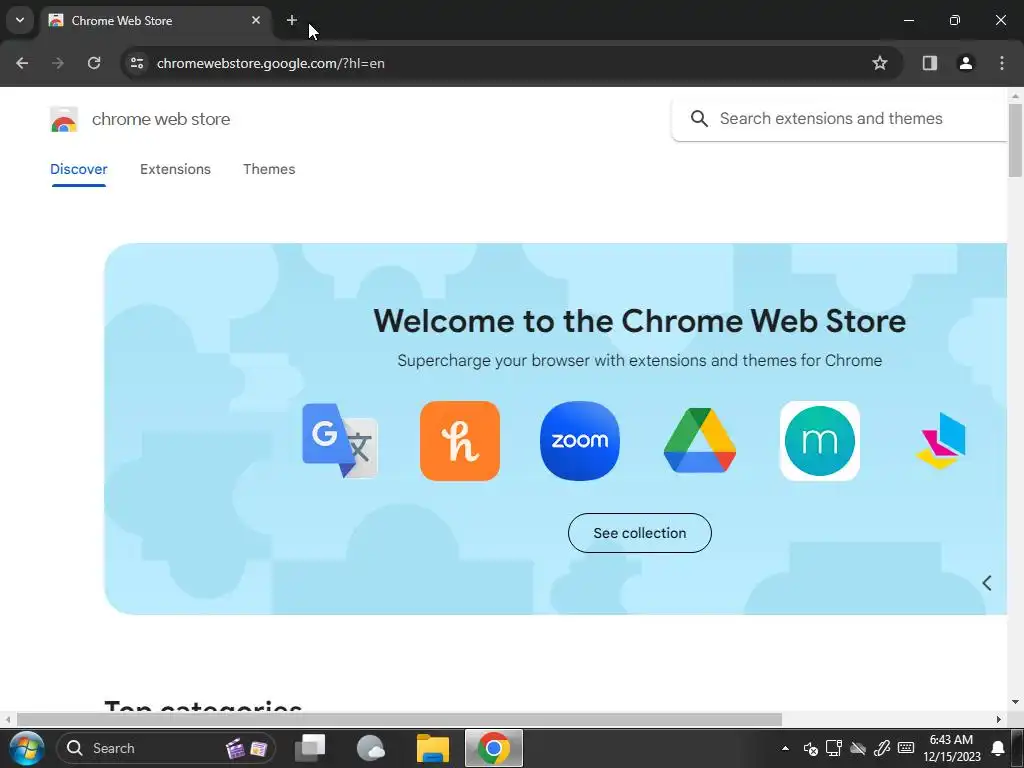Image resolution: width=1024 pixels, height=768 pixels.
Task: View site information in the address bar
Action: 136,63
